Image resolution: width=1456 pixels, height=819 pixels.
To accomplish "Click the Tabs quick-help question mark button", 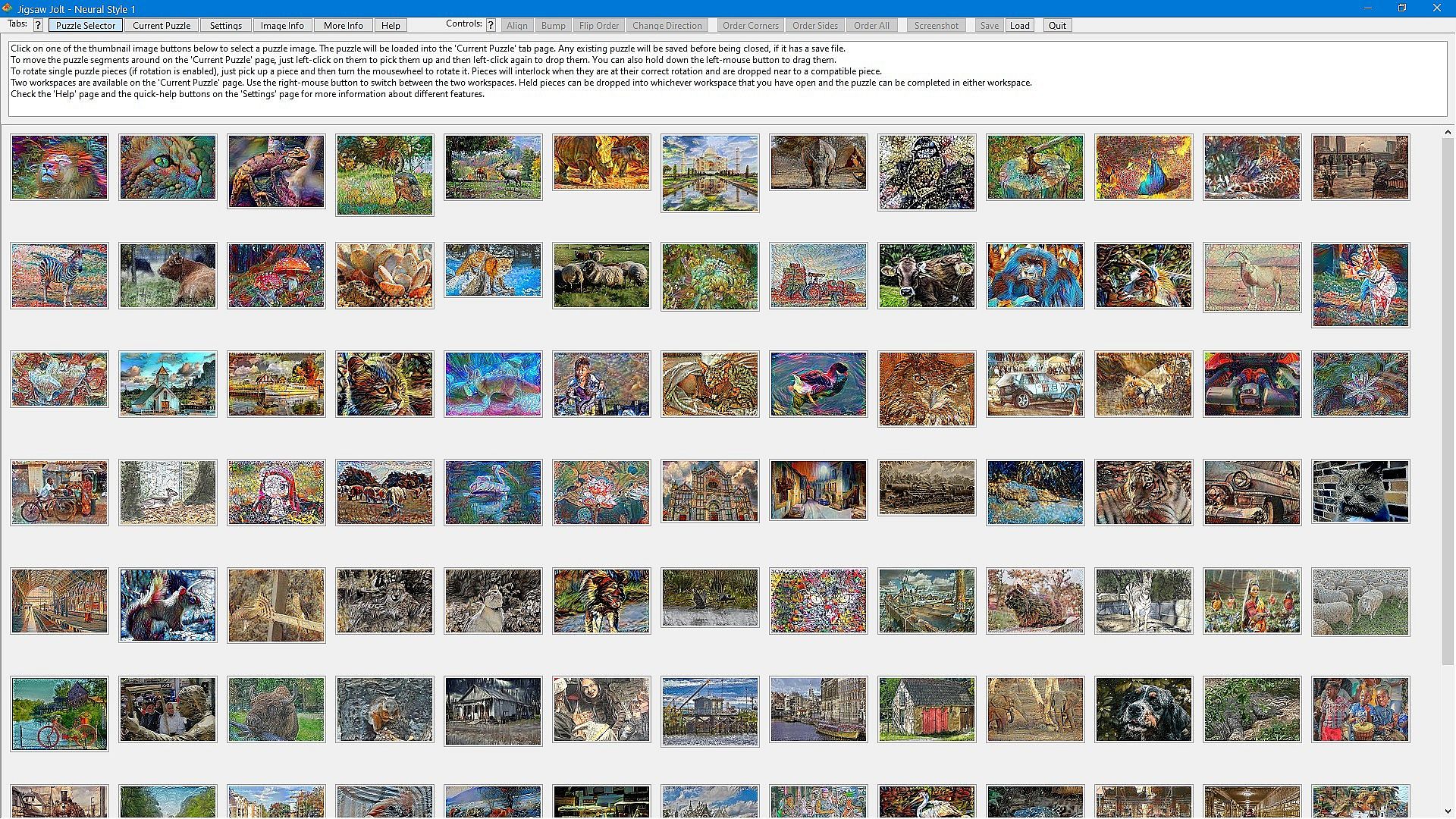I will (x=38, y=25).
